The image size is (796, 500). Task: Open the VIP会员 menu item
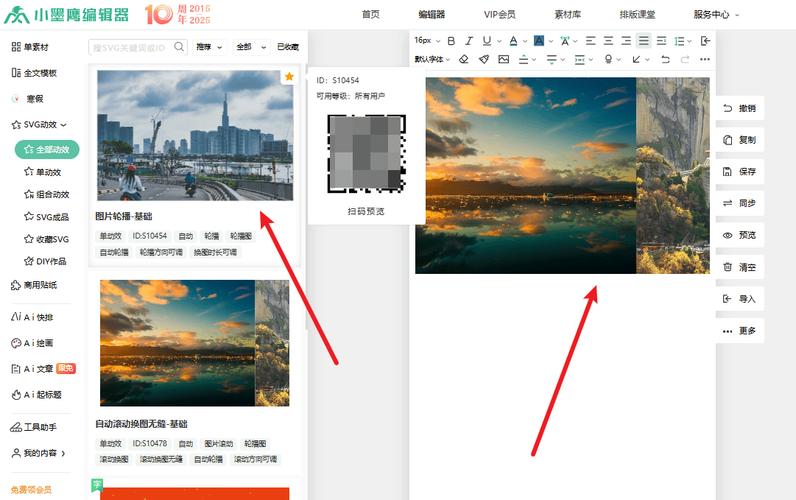[x=500, y=14]
